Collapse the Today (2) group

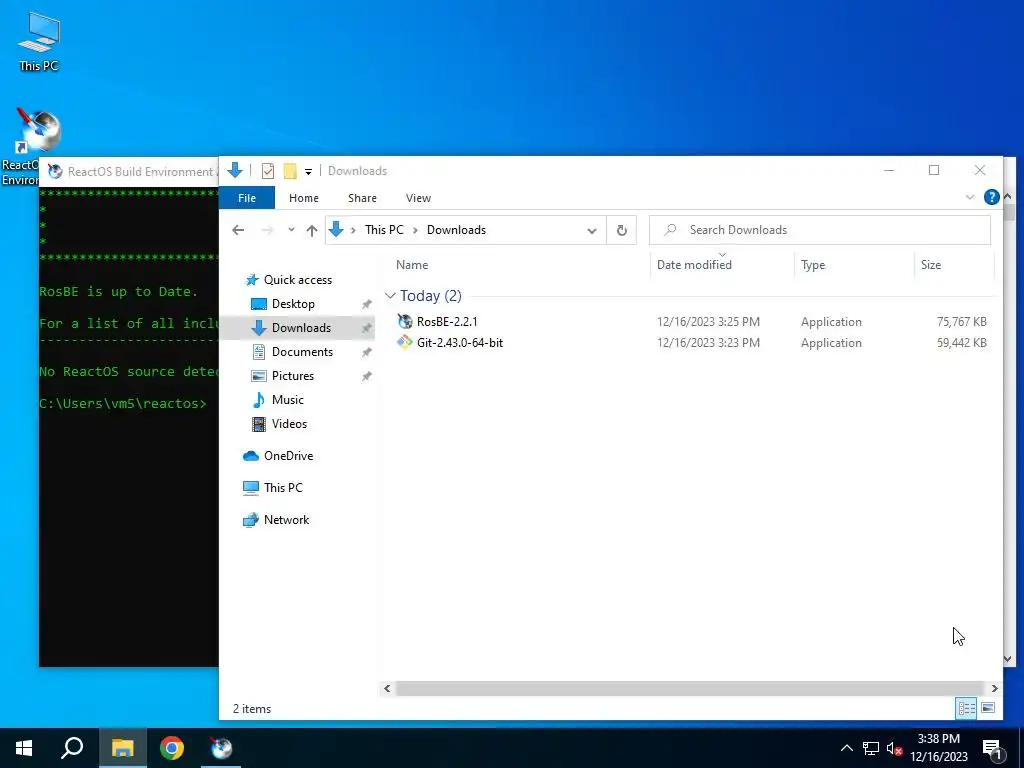pyautogui.click(x=391, y=296)
